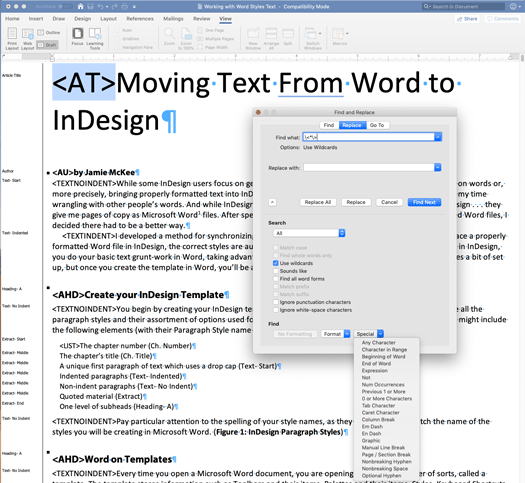Click the Print icon in title bar
This screenshot has width=525, height=483.
click(x=125, y=6)
